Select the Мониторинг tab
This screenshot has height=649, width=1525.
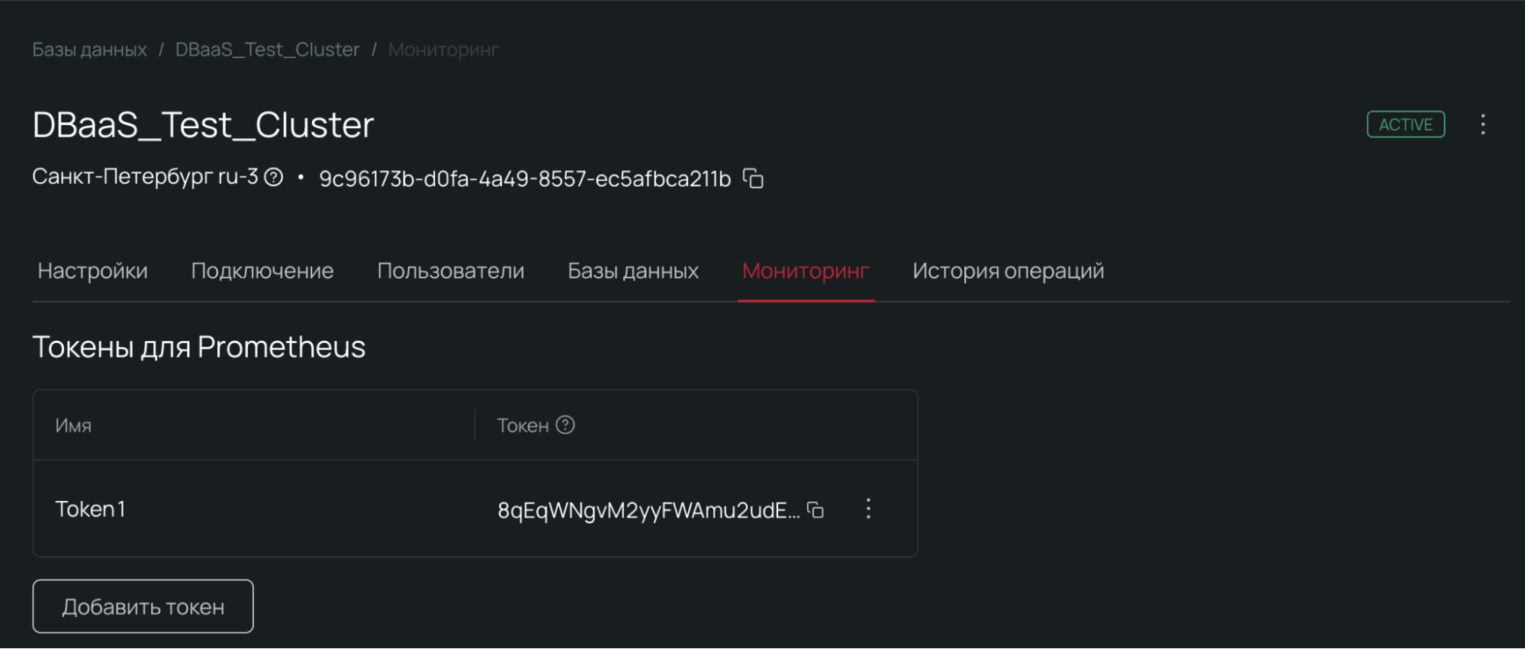(x=805, y=271)
